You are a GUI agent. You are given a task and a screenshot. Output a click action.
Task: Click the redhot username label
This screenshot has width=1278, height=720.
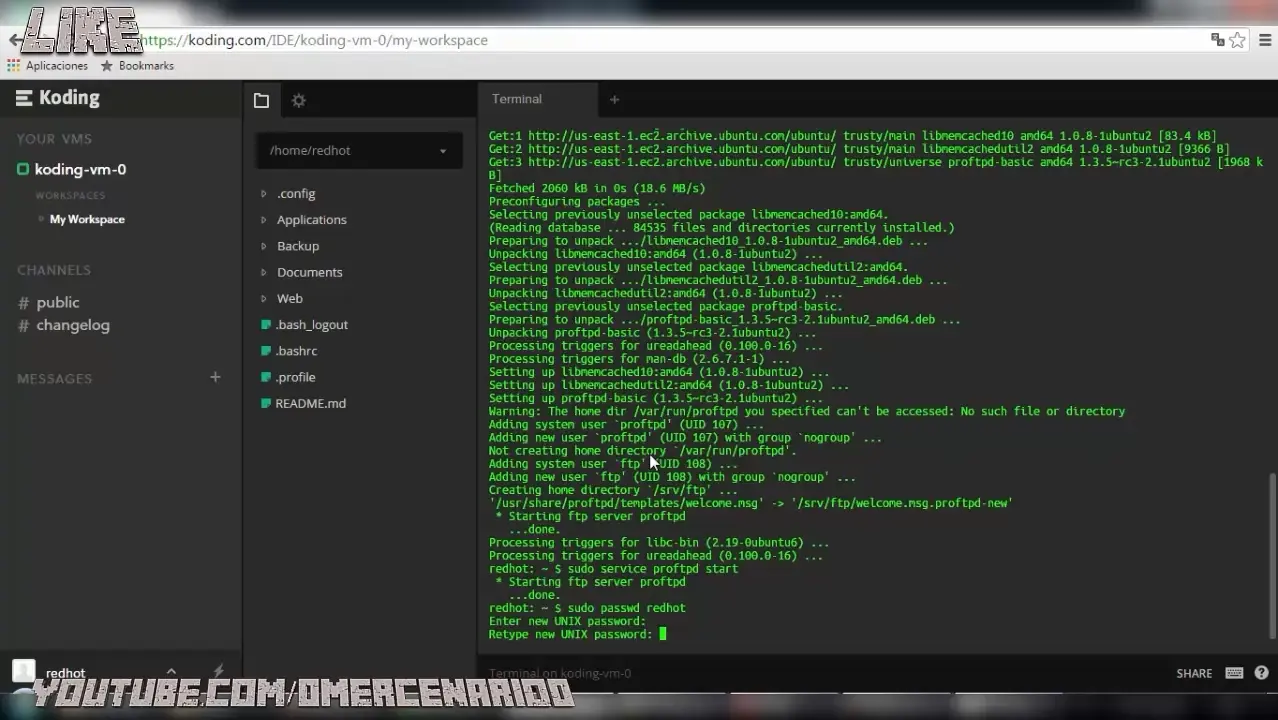coord(66,673)
